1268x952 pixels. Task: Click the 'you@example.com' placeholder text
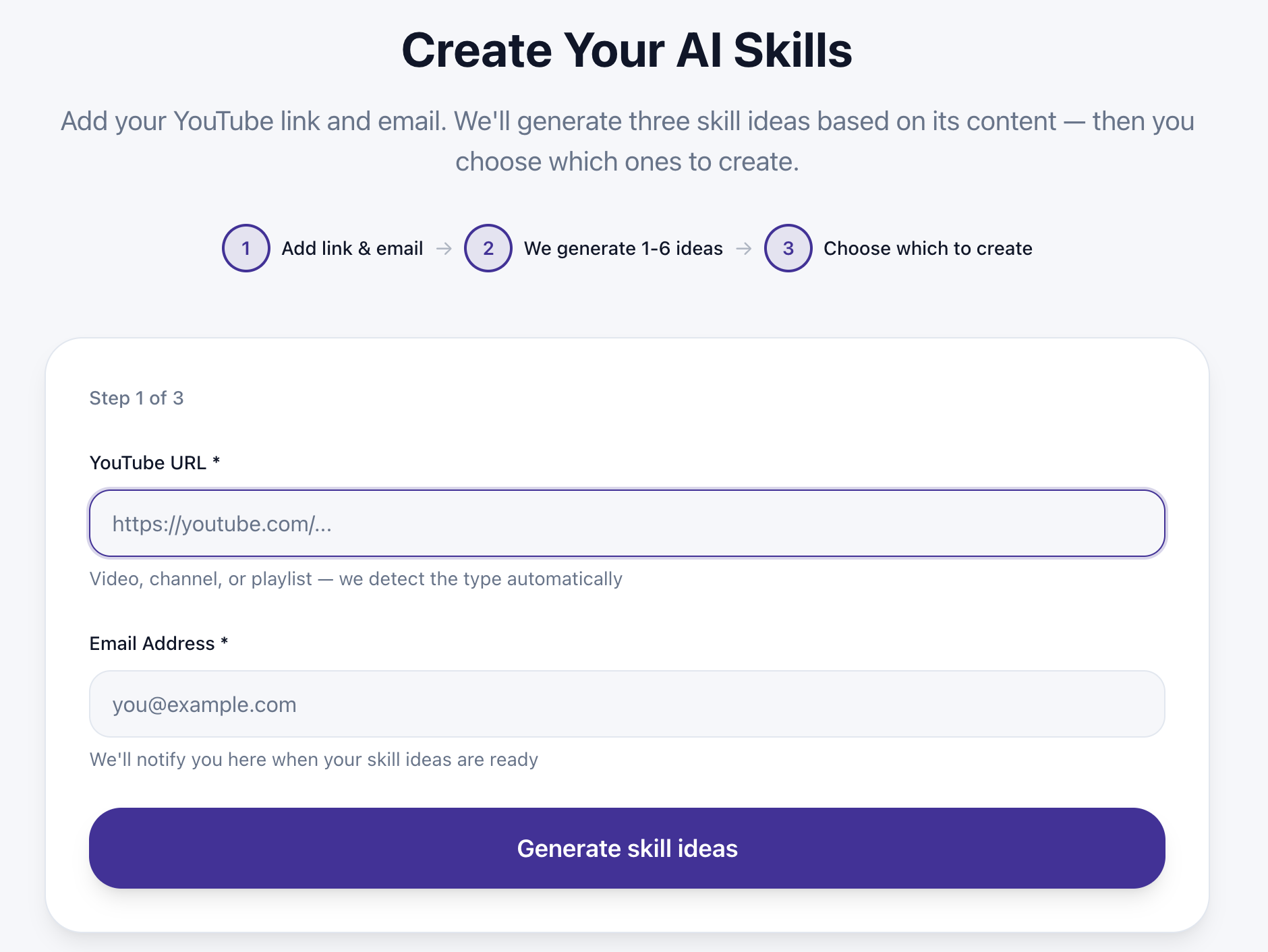[x=204, y=704]
